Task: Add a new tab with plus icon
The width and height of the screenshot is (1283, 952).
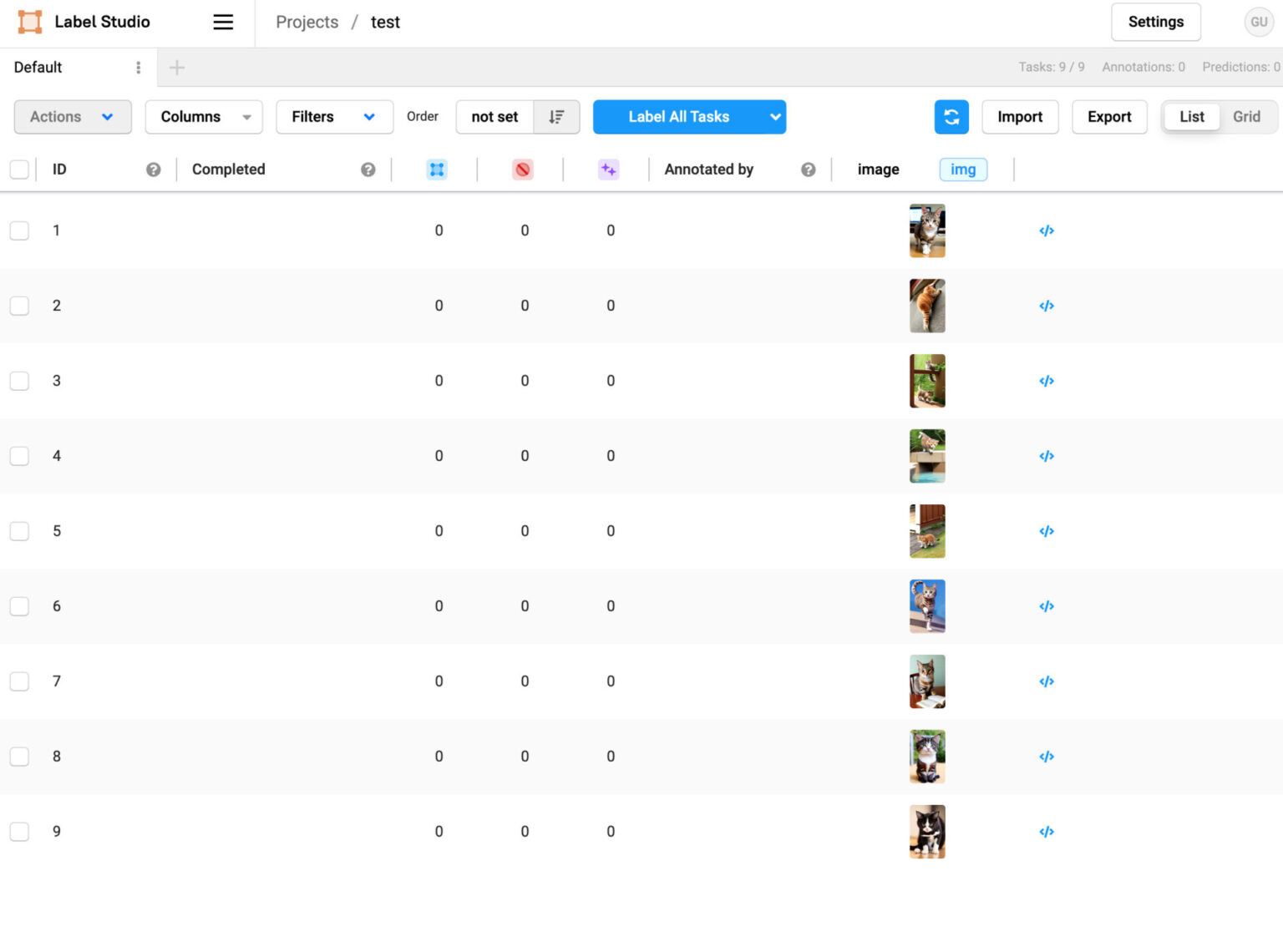Action: tap(176, 68)
